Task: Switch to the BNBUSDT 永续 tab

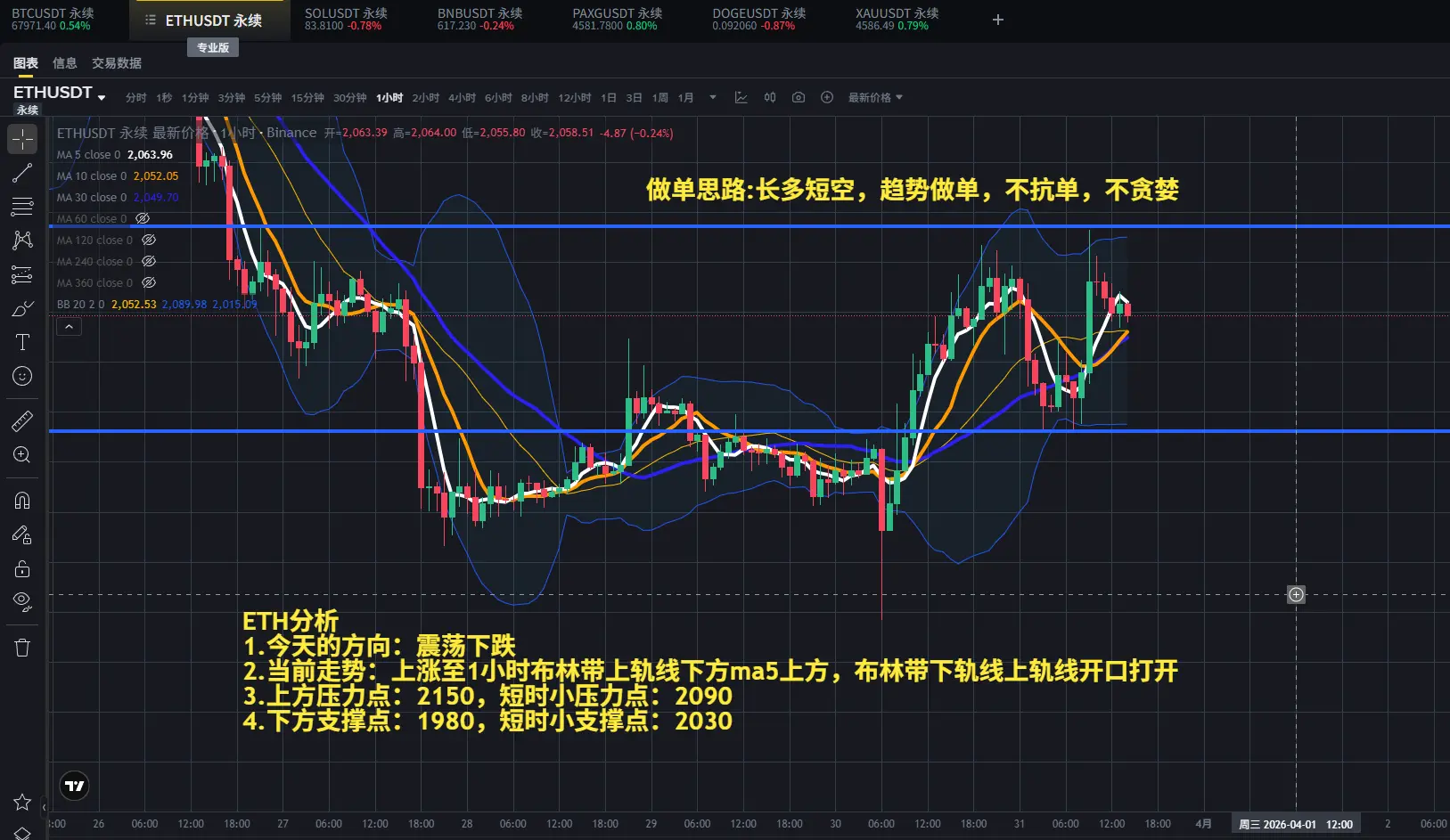Action: pos(479,20)
